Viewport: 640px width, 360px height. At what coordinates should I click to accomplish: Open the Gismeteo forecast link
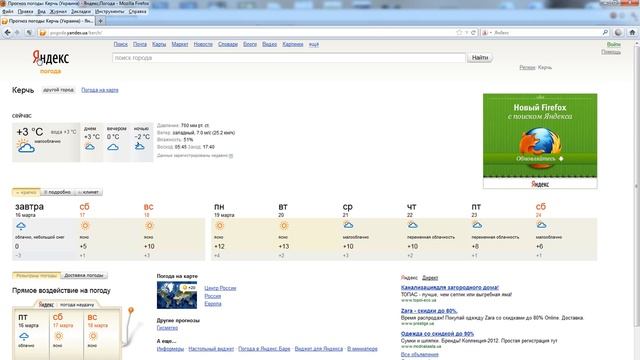tap(167, 328)
